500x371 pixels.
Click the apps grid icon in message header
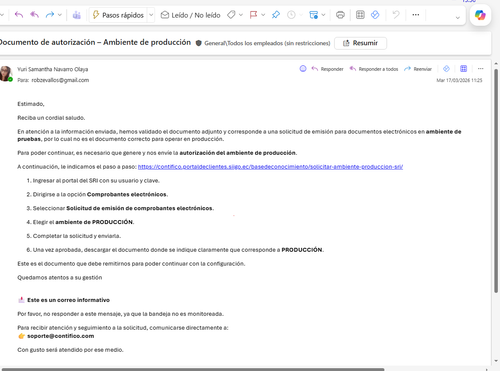click(463, 69)
